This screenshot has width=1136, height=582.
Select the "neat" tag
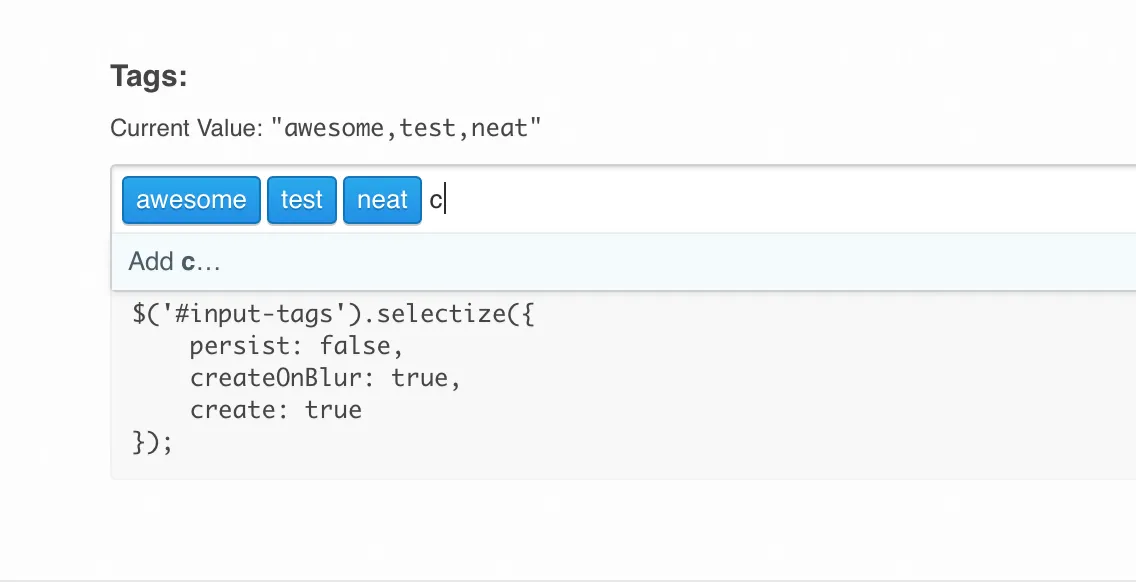coord(382,200)
